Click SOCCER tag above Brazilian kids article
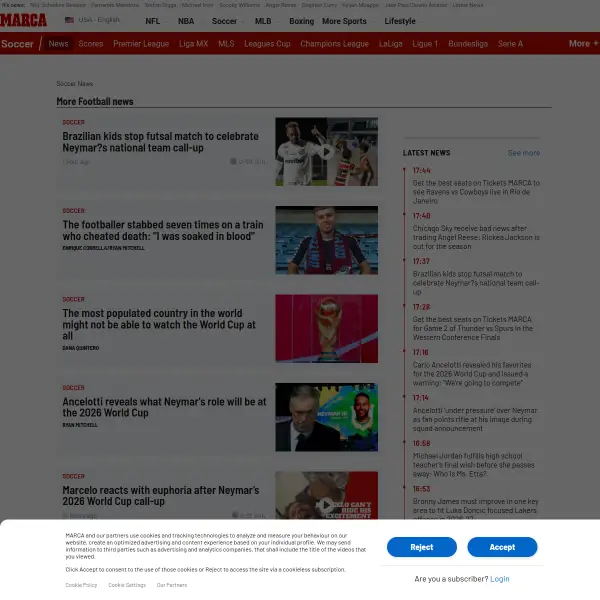 (73, 122)
